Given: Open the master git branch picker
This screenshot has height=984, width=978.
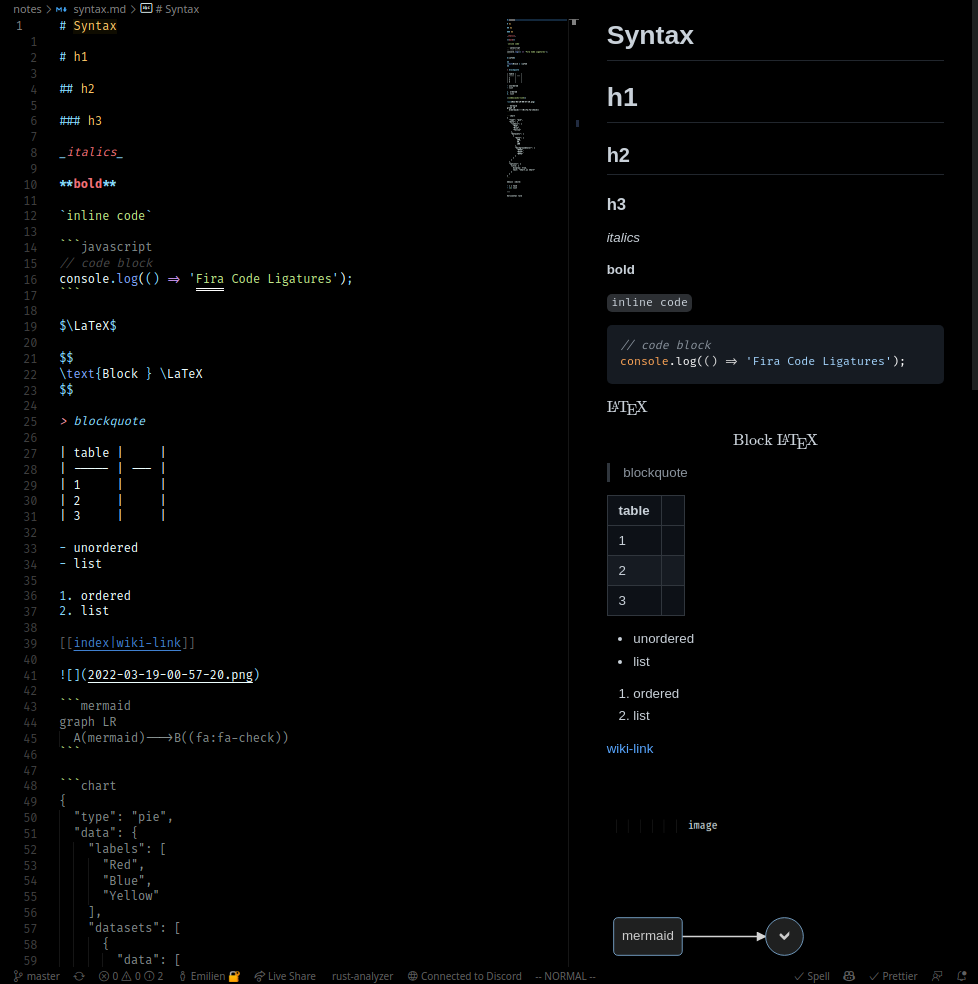Looking at the screenshot, I should tap(36, 976).
